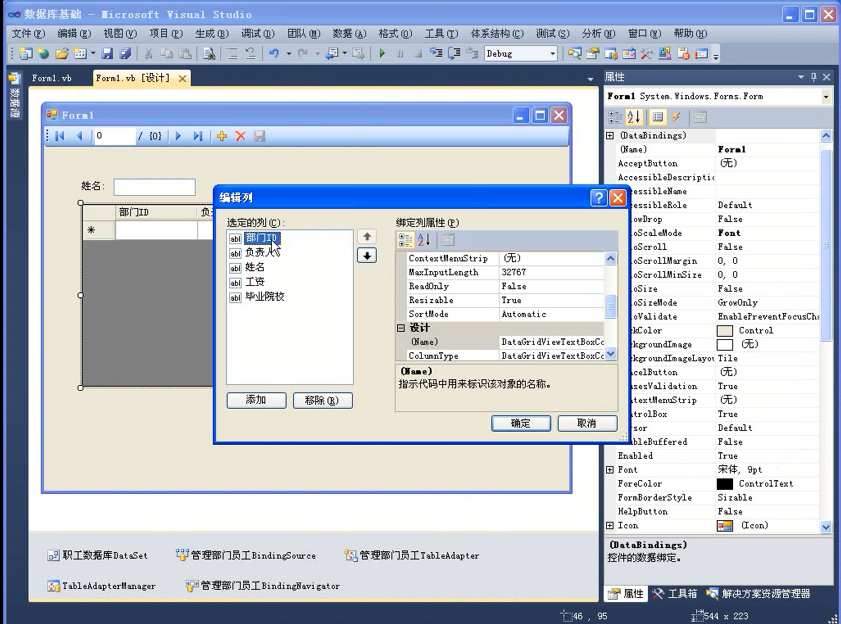Image resolution: width=841 pixels, height=624 pixels.
Task: Open the 视图 menu
Action: click(120, 34)
